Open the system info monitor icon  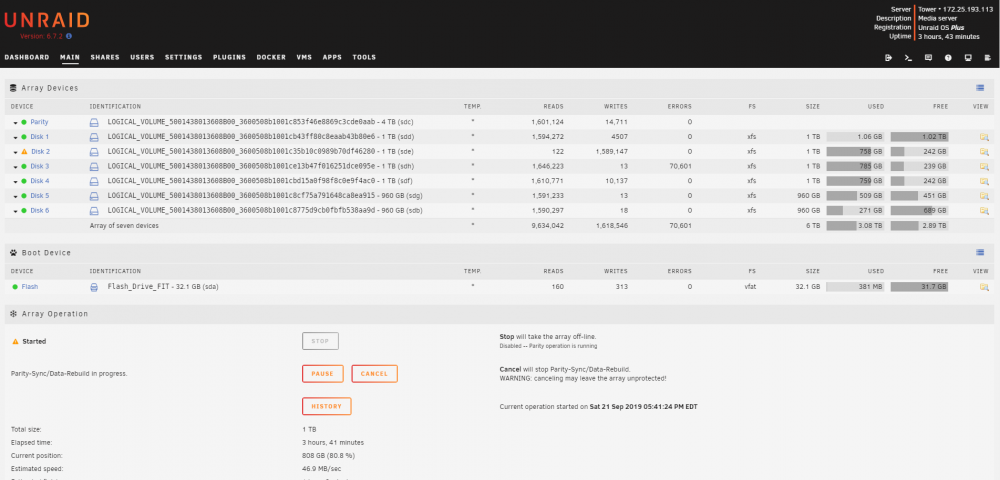(968, 57)
